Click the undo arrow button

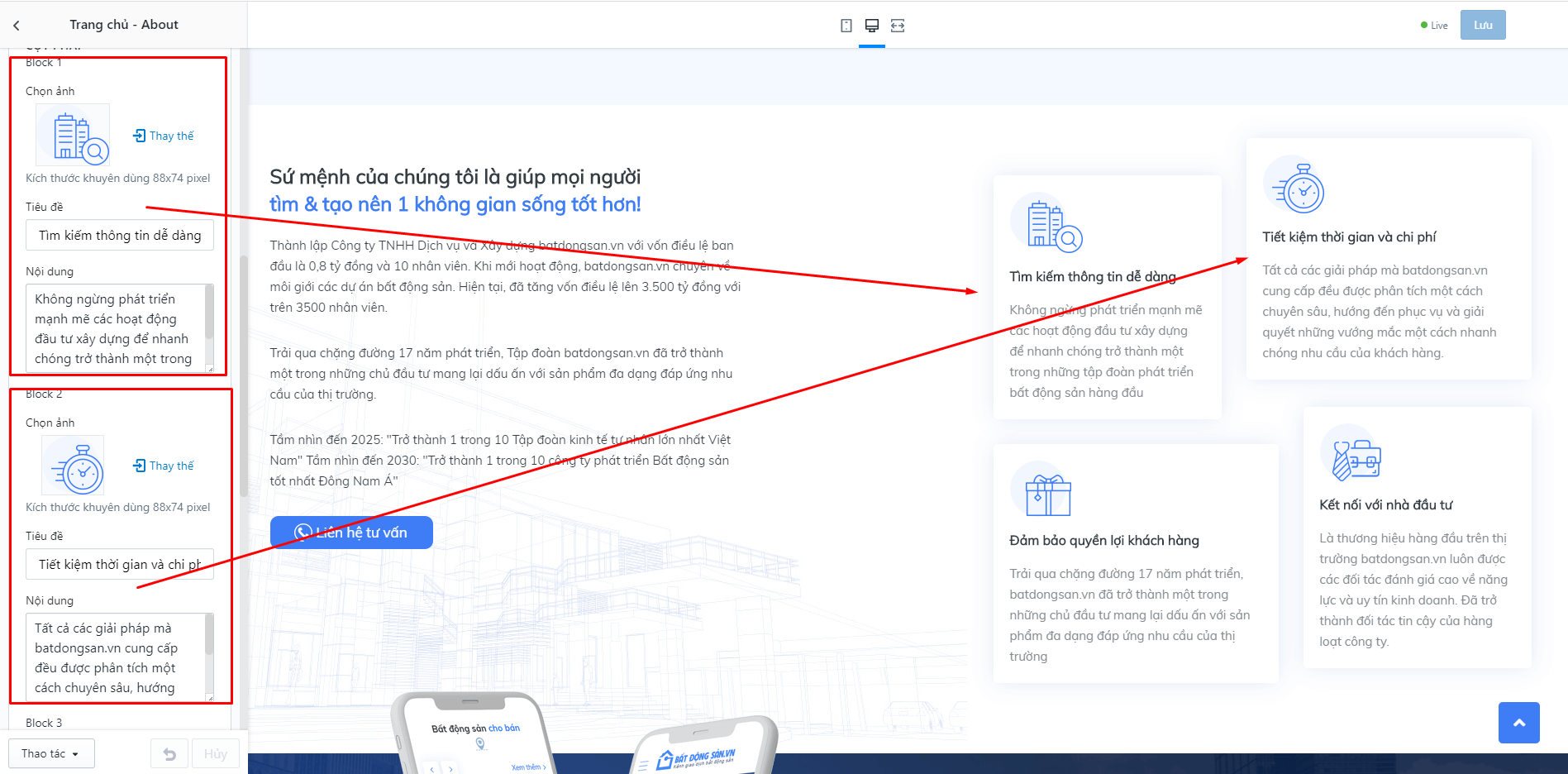169,753
